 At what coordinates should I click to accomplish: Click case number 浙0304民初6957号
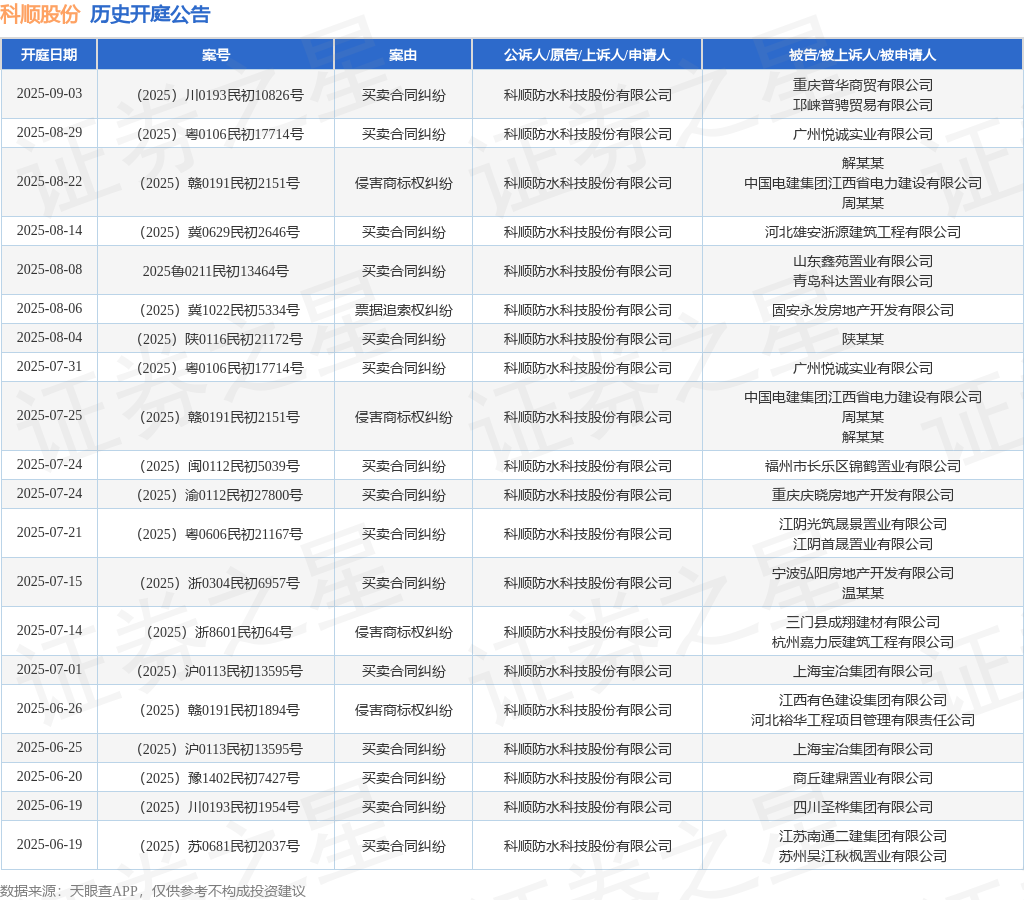coord(220,583)
